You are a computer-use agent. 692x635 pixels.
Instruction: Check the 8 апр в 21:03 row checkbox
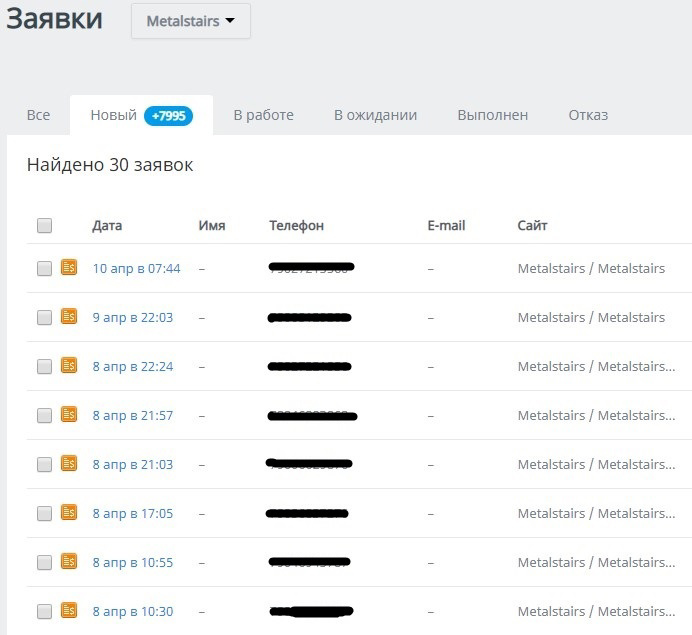coord(45,464)
